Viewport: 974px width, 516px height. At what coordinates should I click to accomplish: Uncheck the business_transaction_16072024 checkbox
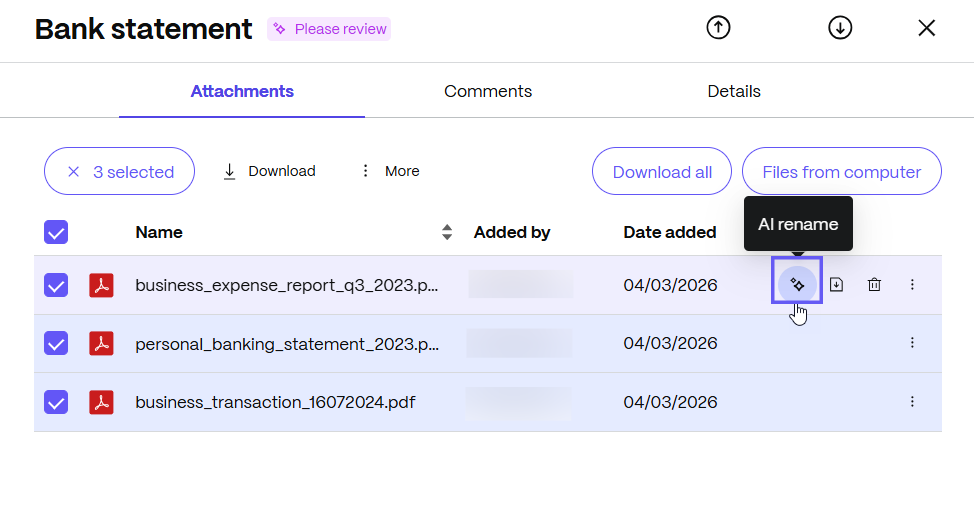tap(56, 402)
